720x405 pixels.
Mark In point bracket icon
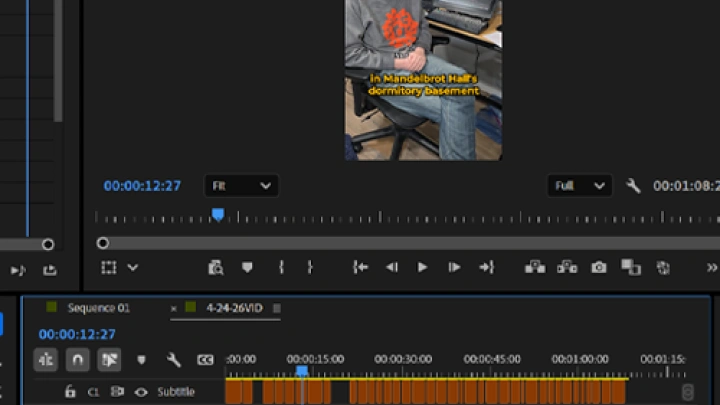click(x=281, y=267)
